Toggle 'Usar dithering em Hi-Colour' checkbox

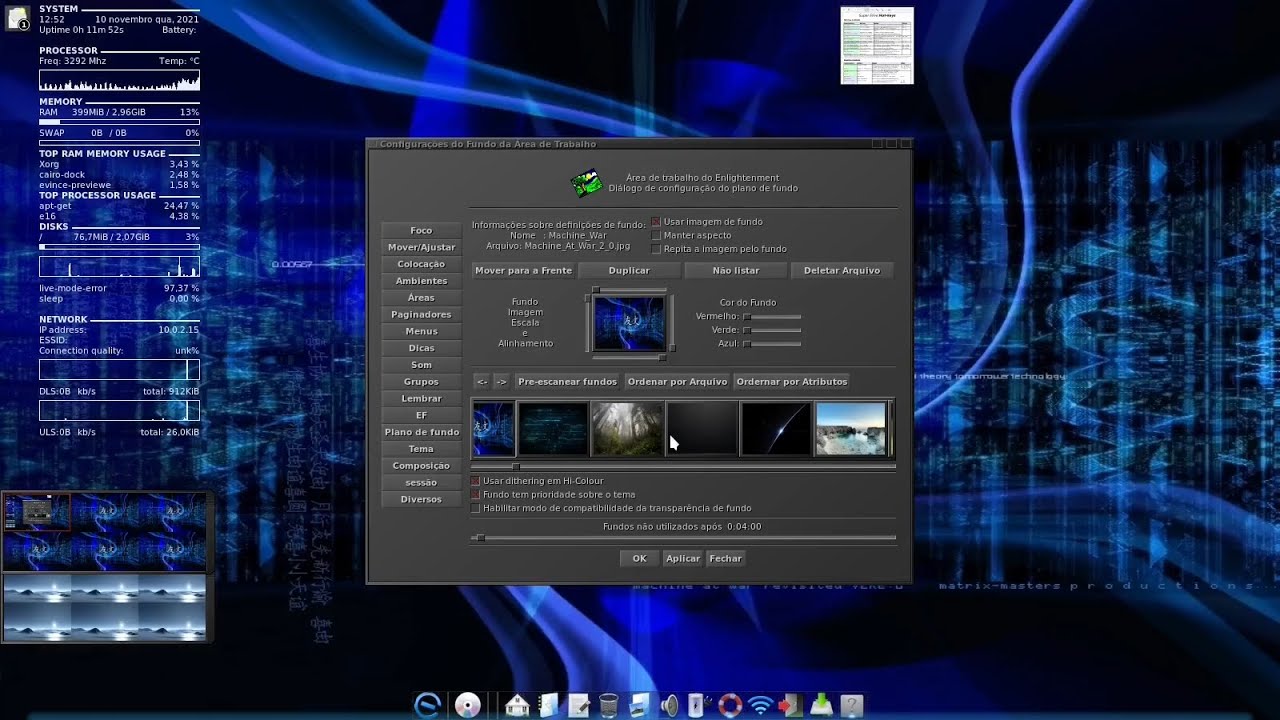click(476, 481)
